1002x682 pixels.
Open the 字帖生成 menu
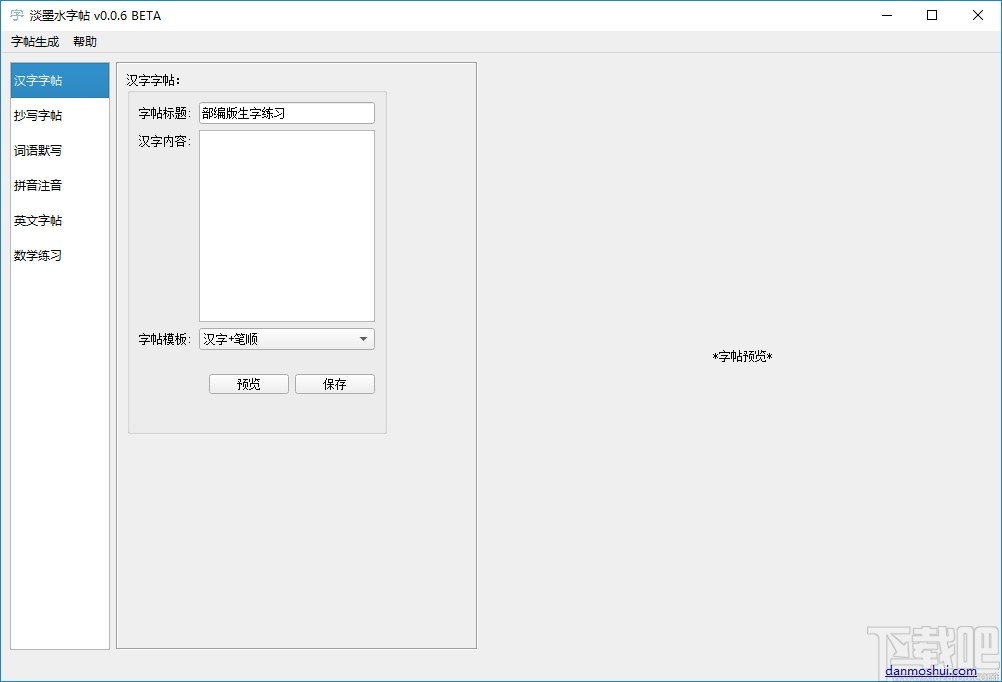pyautogui.click(x=35, y=42)
